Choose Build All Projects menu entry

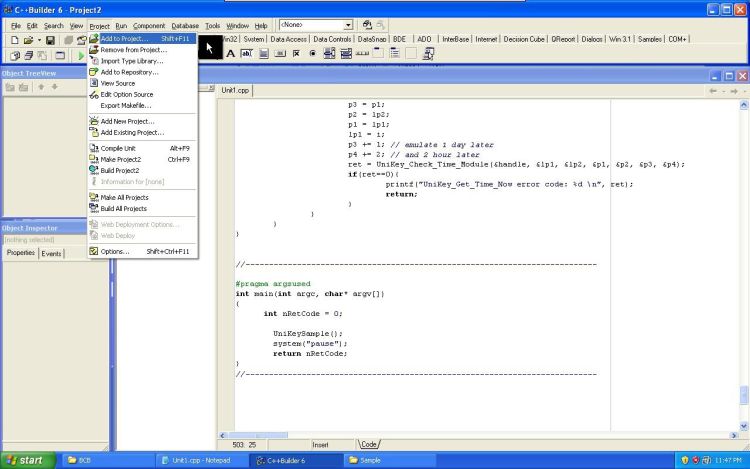[143, 208]
